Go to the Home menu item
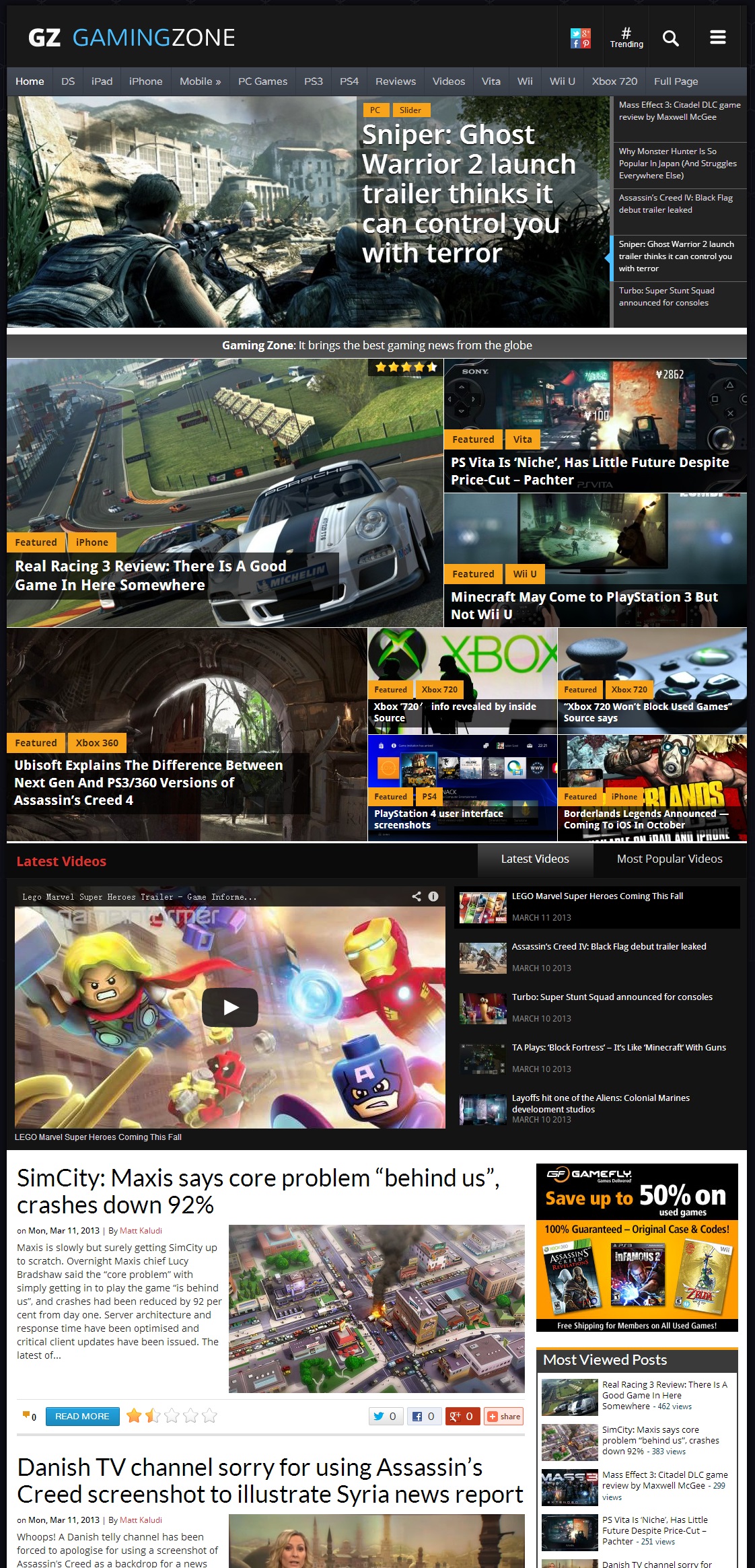This screenshot has width=755, height=1568. click(x=30, y=81)
